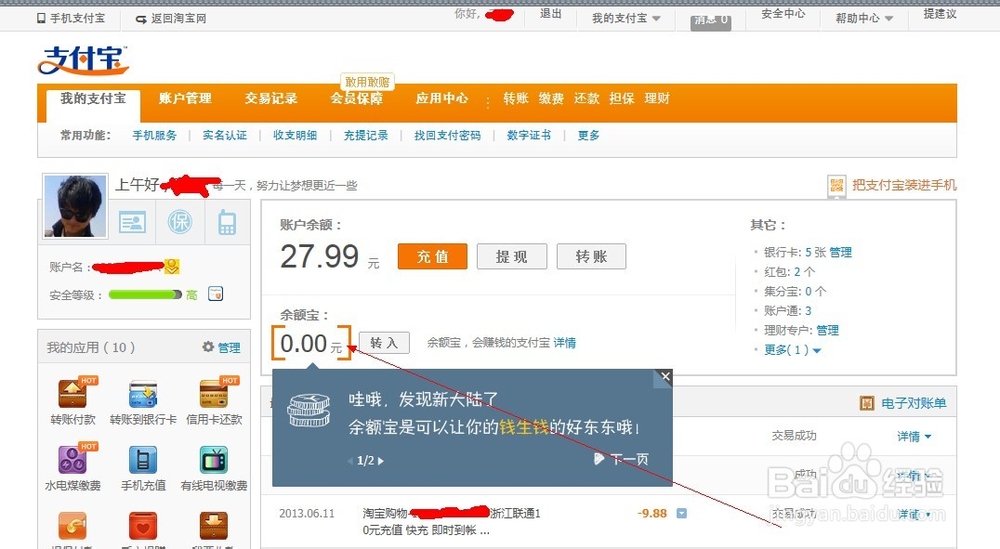Click the 提现 withdraw button

[x=512, y=256]
